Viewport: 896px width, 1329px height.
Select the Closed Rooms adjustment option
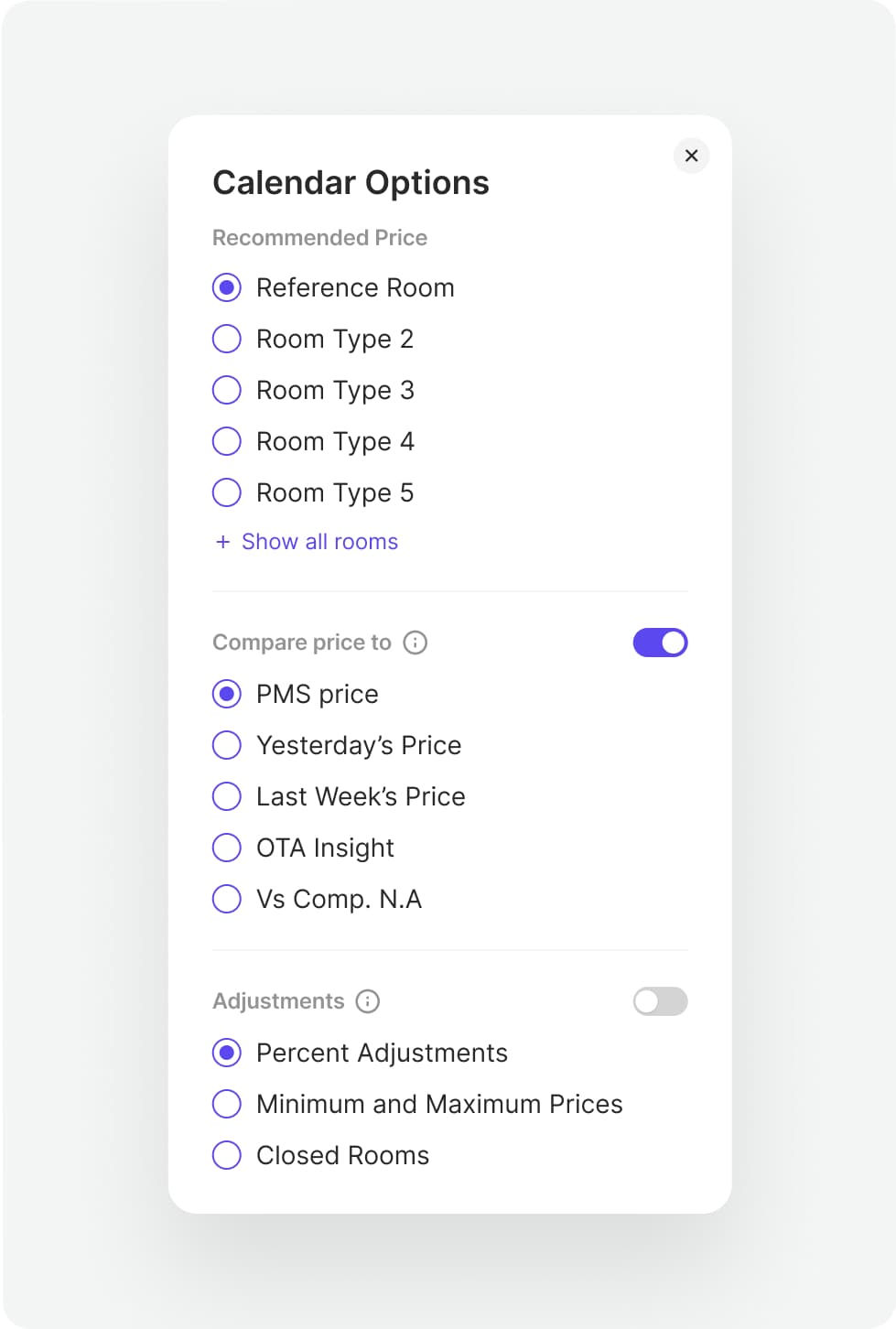tap(227, 1155)
